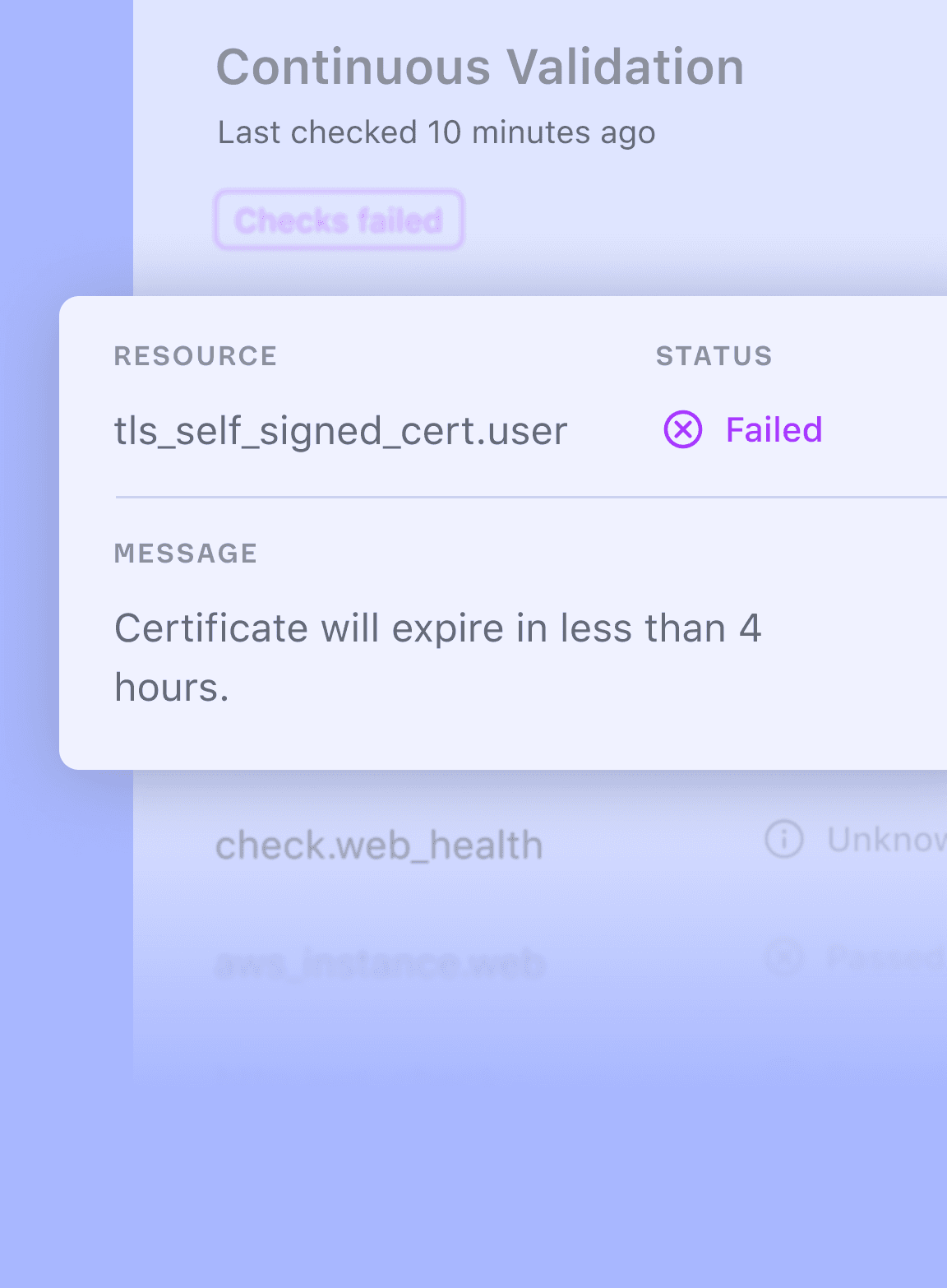The width and height of the screenshot is (947, 1288).
Task: Select the check.web_health resource row
Action: click(x=379, y=846)
